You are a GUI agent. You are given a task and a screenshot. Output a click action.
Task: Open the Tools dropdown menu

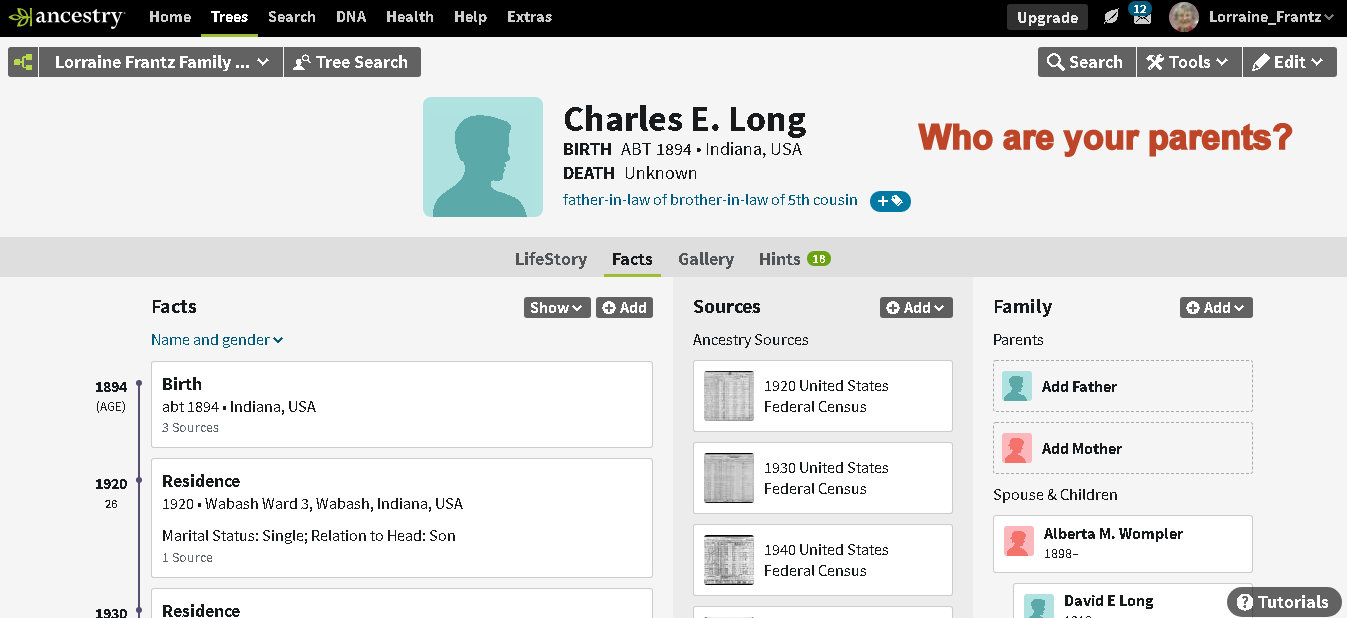click(x=1188, y=62)
